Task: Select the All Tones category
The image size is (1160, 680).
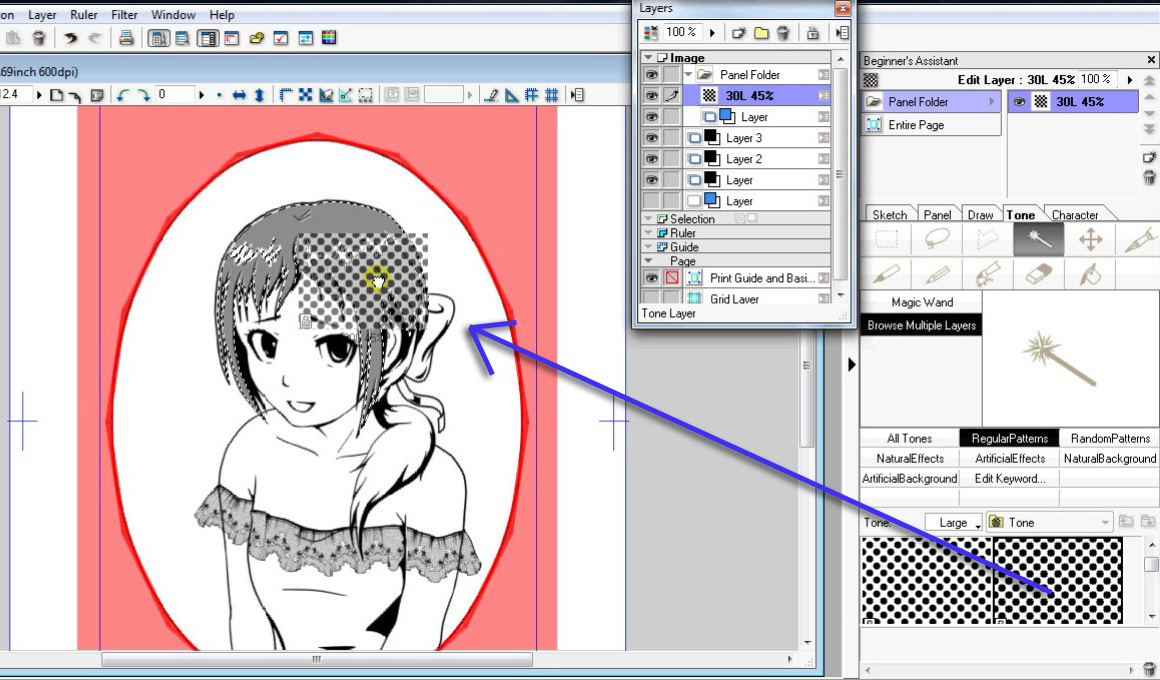Action: (x=909, y=438)
